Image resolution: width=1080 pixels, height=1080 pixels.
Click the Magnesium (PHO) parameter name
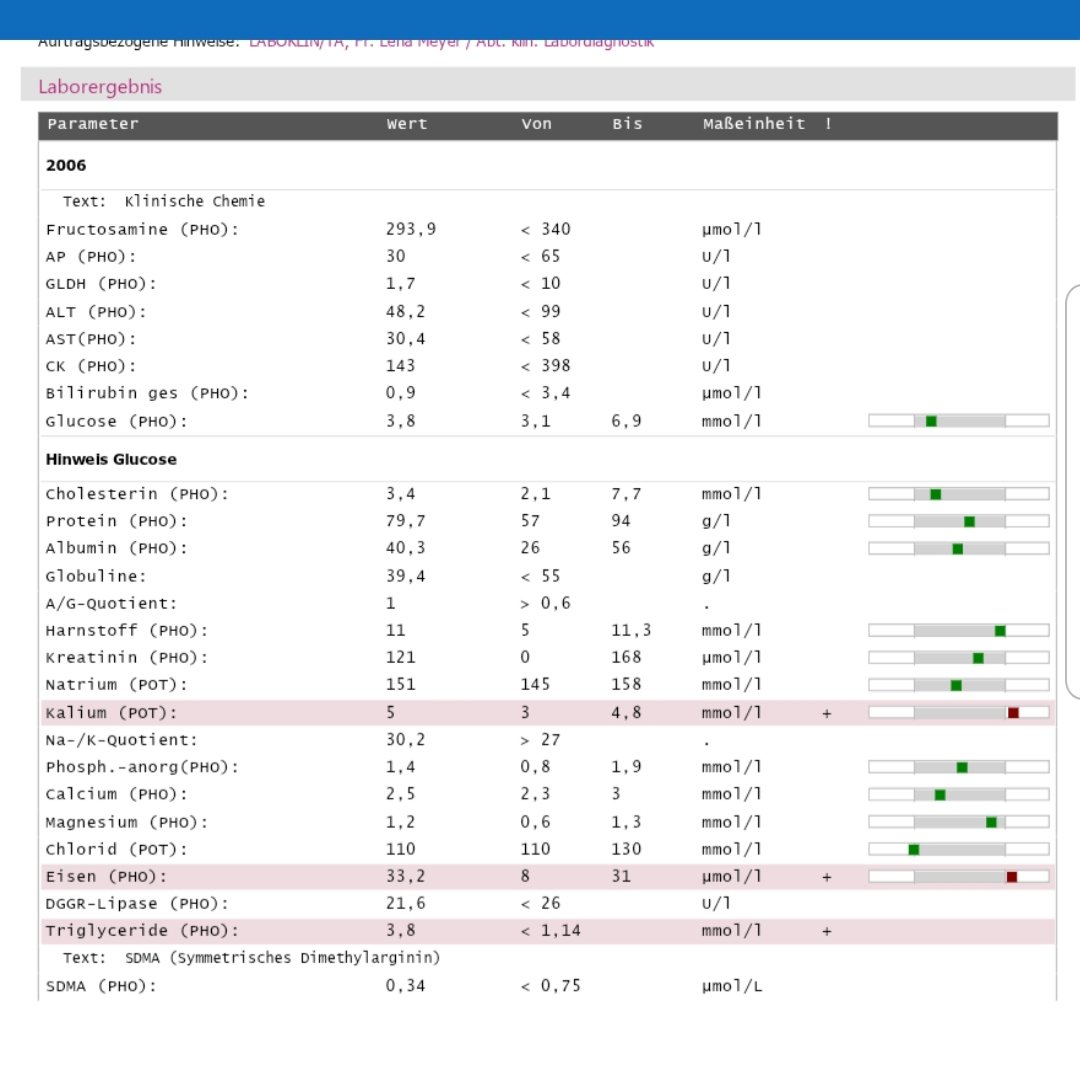[x=127, y=822]
